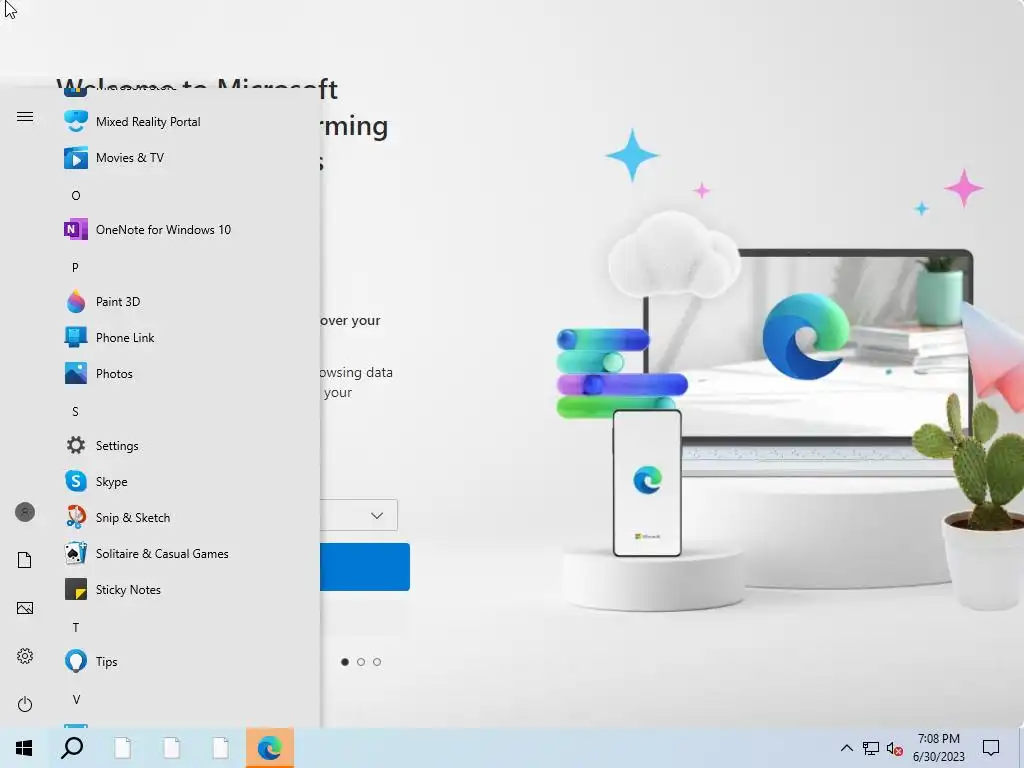This screenshot has width=1024, height=768.
Task: Open taskbar Search
Action: click(72, 748)
